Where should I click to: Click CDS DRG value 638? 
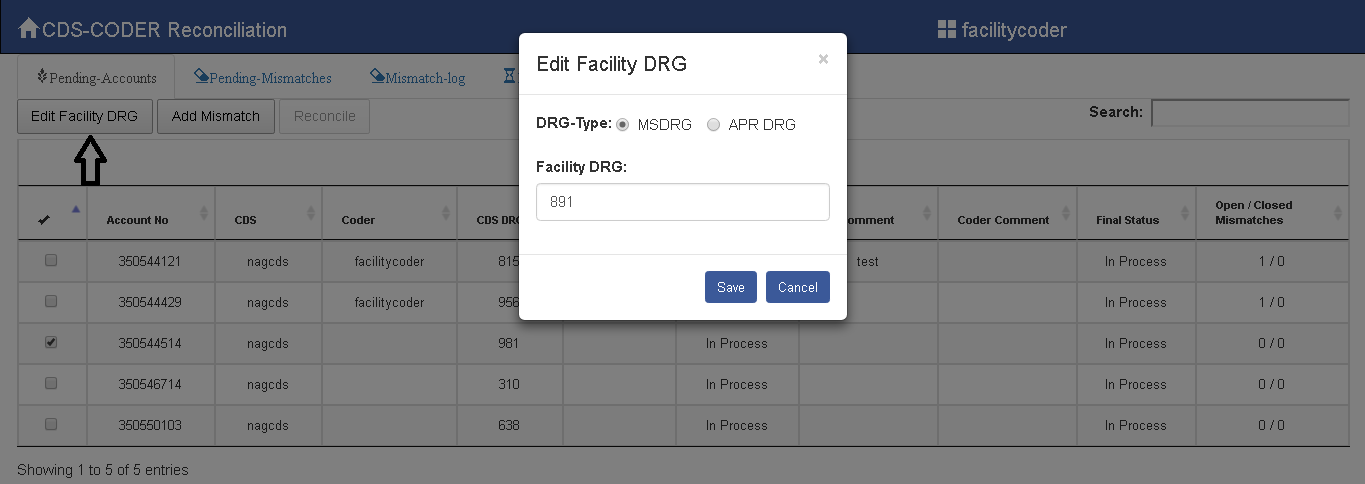(x=509, y=425)
